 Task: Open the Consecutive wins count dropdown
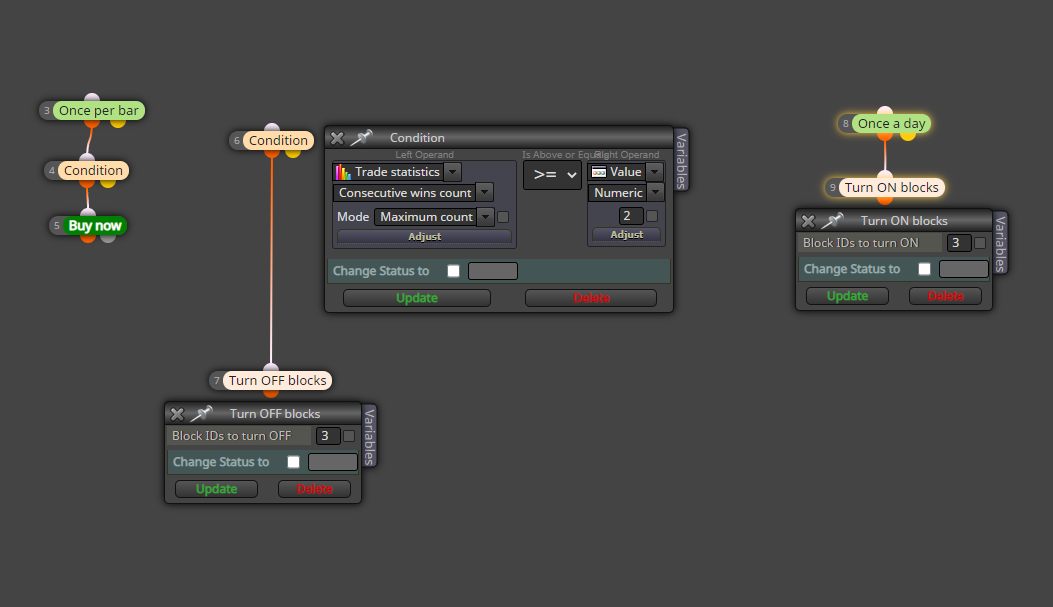485,193
